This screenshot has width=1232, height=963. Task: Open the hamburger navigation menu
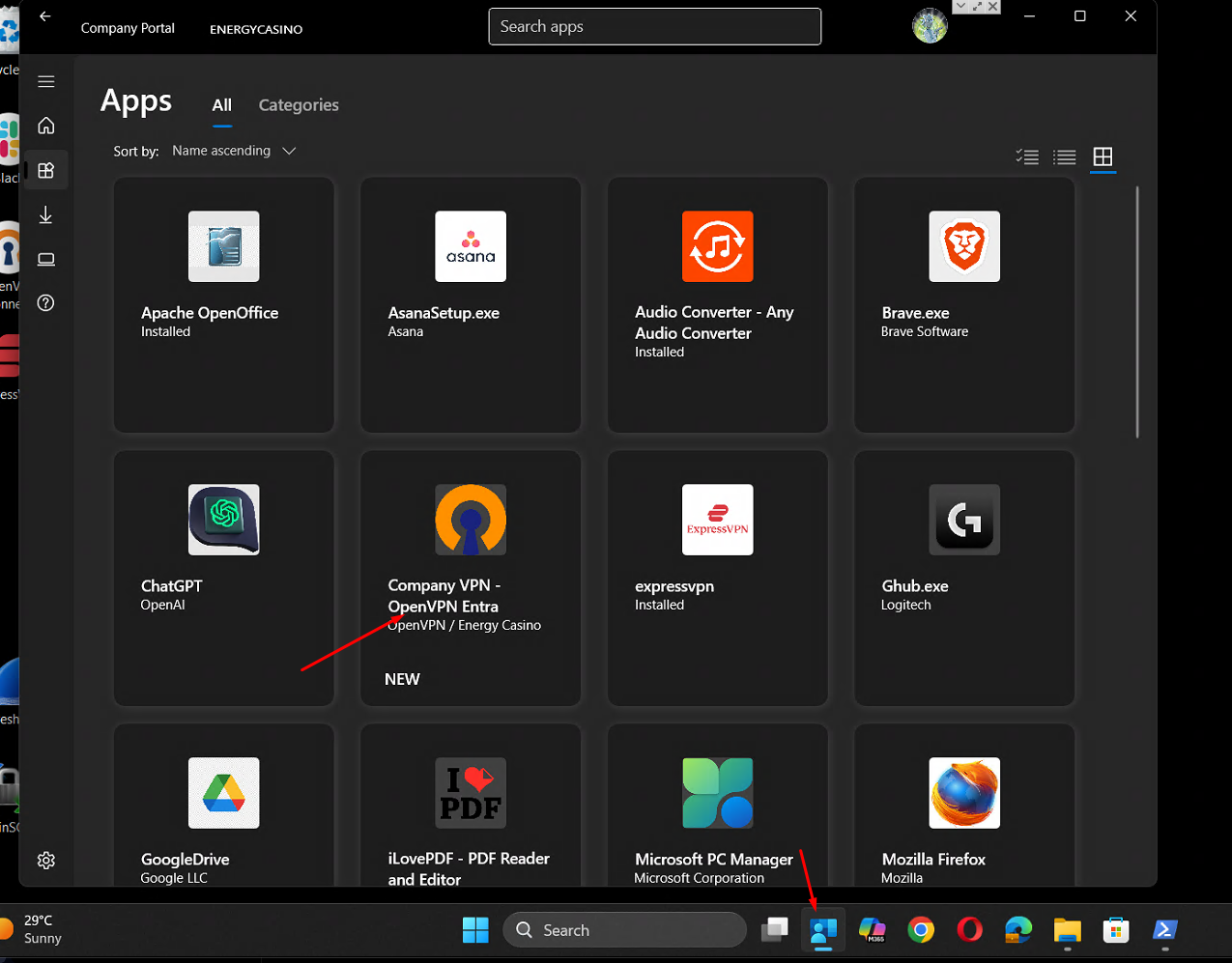(45, 81)
